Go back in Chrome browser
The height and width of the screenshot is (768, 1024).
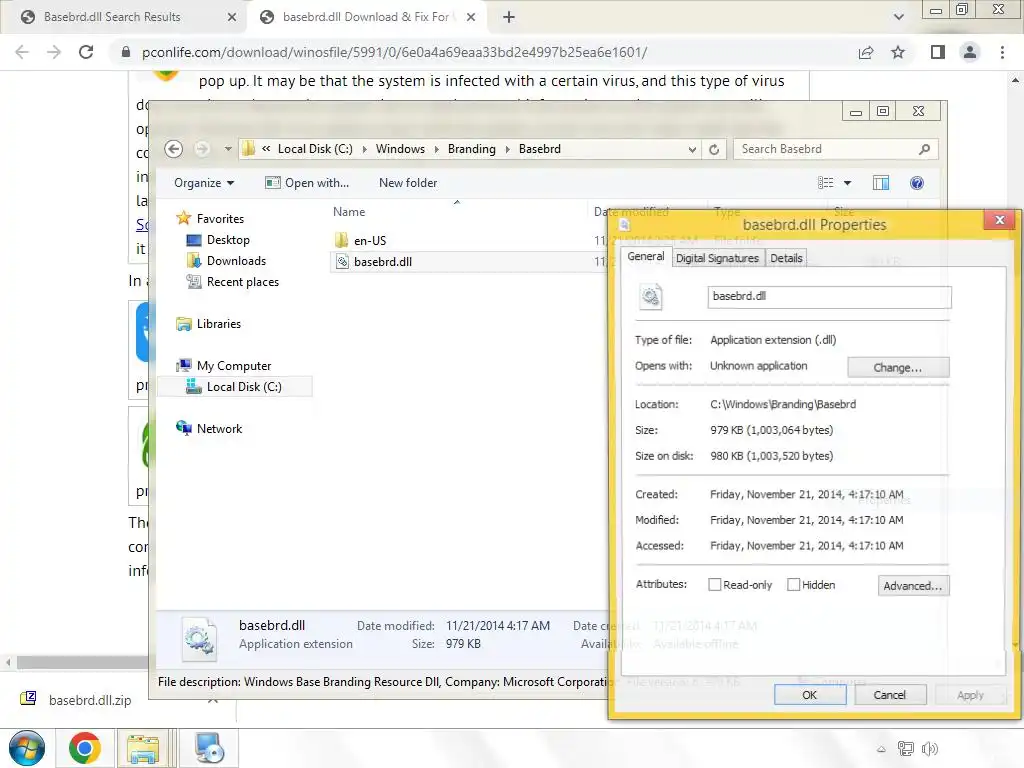(x=22, y=52)
